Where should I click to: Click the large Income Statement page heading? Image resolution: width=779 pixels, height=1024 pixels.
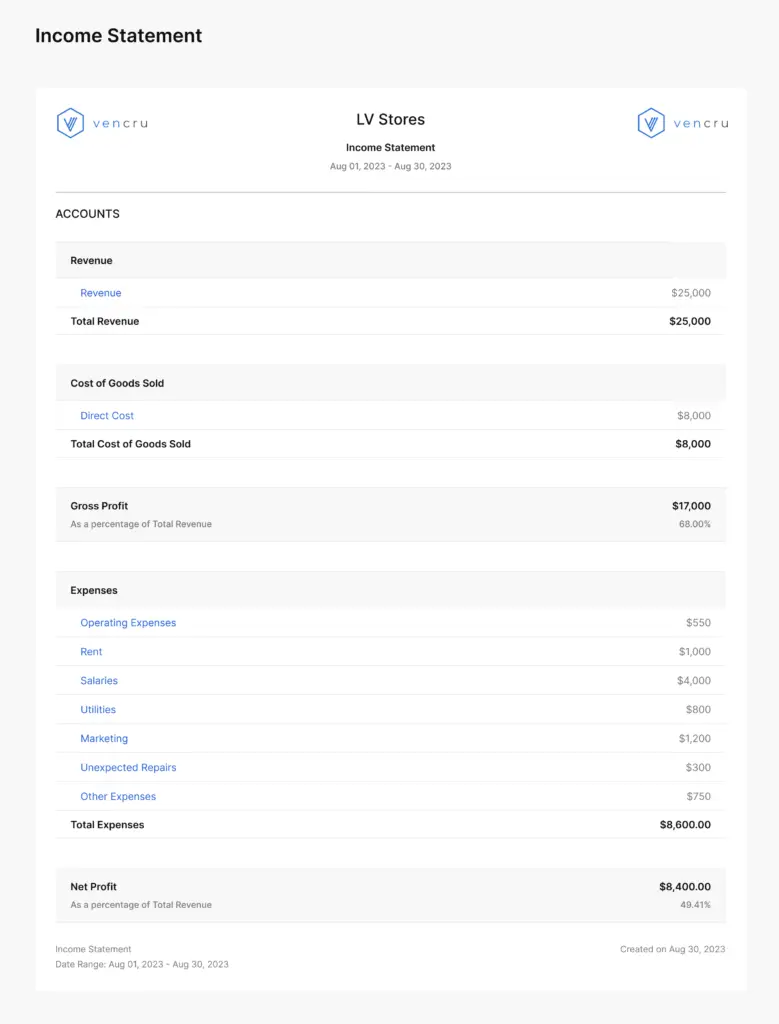(x=118, y=36)
